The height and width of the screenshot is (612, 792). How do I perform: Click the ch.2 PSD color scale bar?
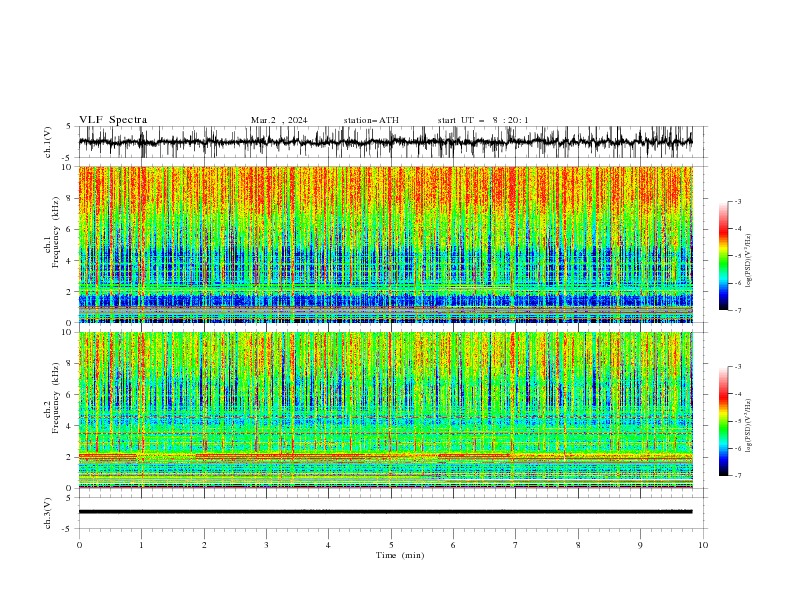(x=724, y=421)
